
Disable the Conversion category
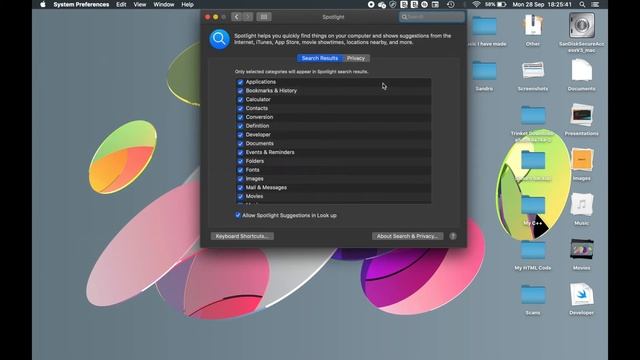(x=240, y=117)
